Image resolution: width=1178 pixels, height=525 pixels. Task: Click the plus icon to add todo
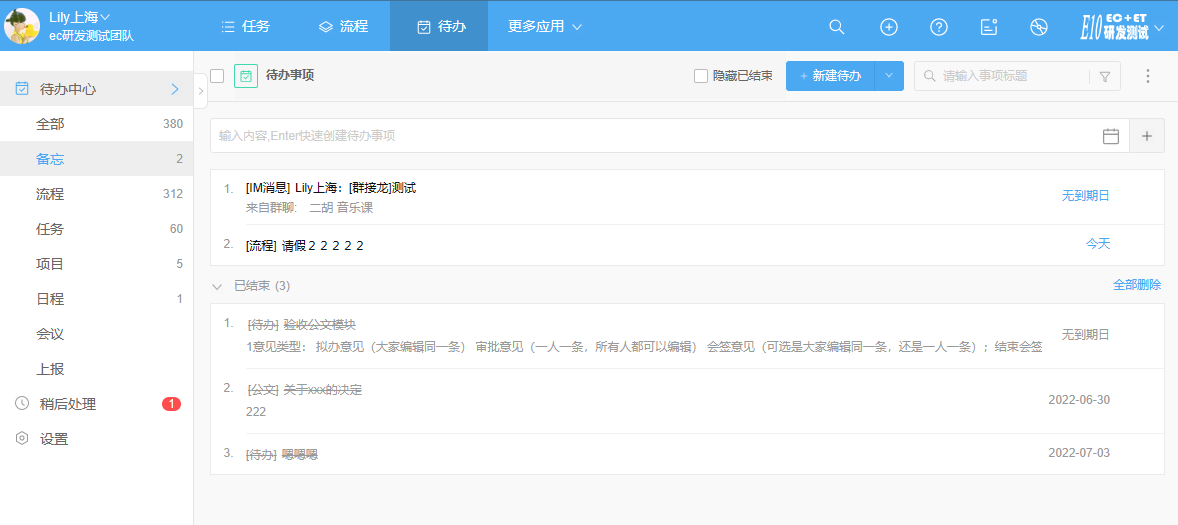[x=1146, y=136]
